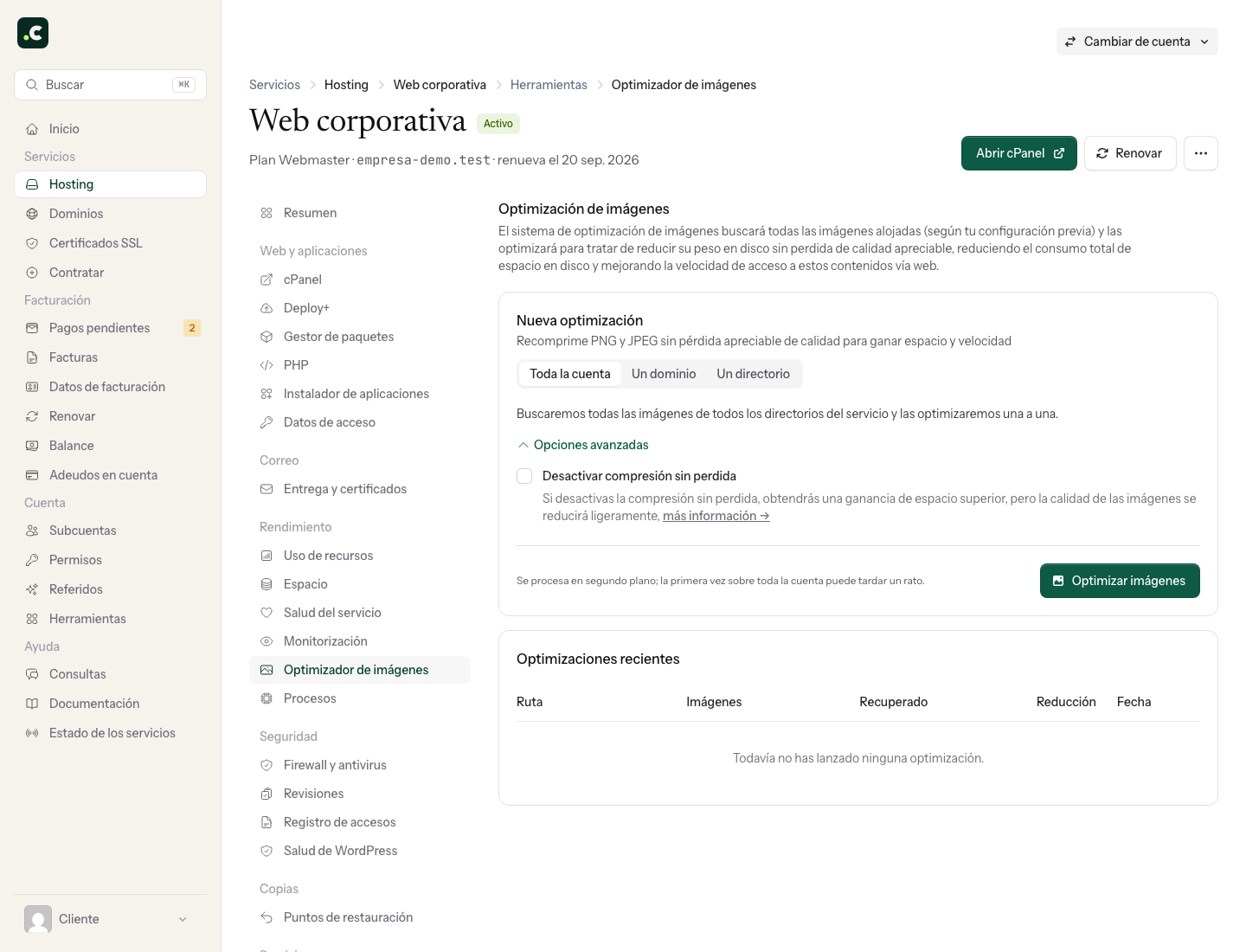Open Subcuentas page
Viewport: 1246px width, 952px height.
click(110, 531)
